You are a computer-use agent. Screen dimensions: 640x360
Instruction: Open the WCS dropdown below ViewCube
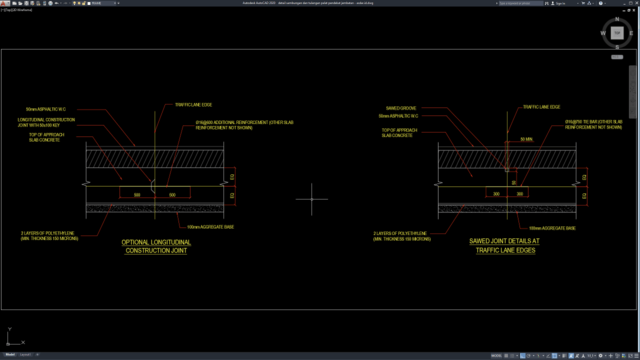click(x=617, y=57)
